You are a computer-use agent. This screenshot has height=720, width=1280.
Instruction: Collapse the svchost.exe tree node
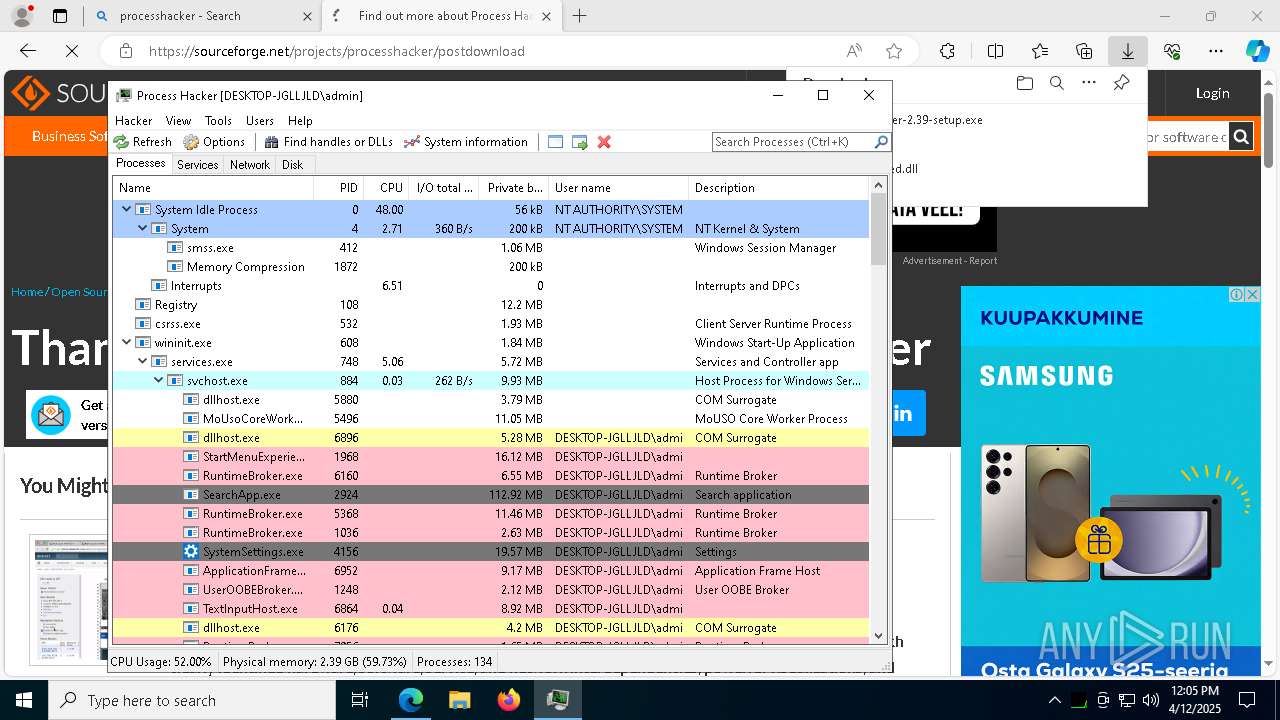tap(159, 380)
